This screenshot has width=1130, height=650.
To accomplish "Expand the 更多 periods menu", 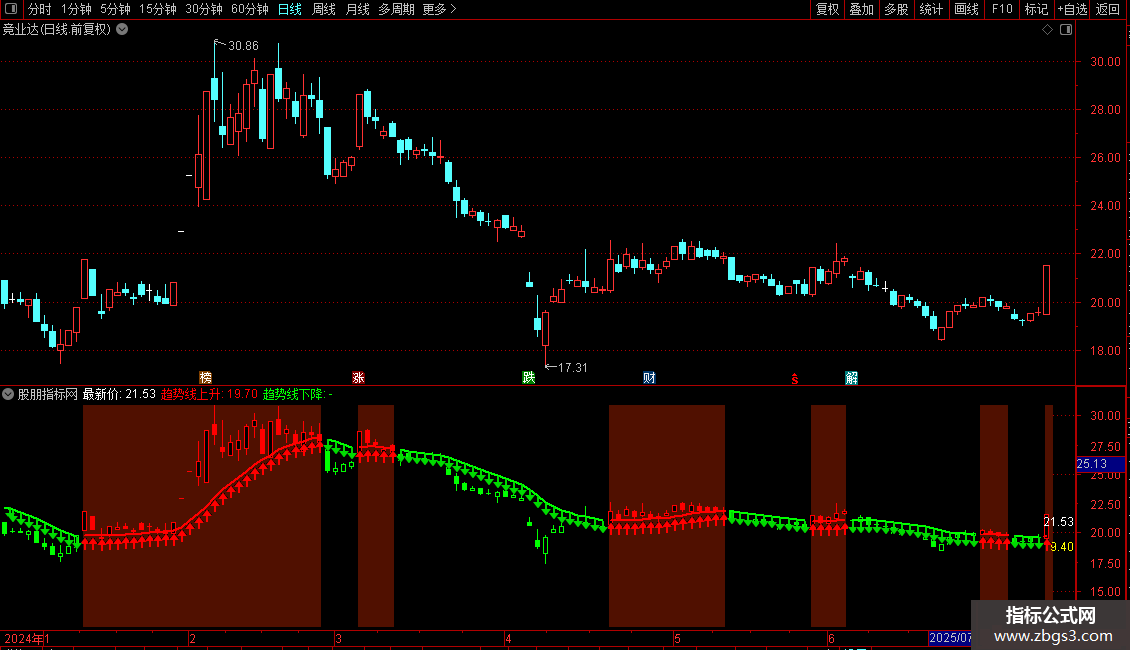I will (x=439, y=9).
